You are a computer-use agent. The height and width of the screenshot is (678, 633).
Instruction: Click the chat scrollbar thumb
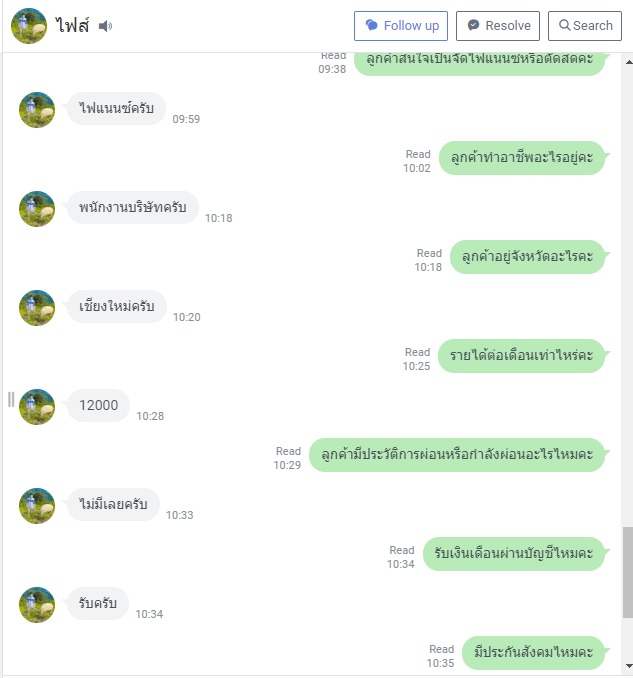(628, 572)
